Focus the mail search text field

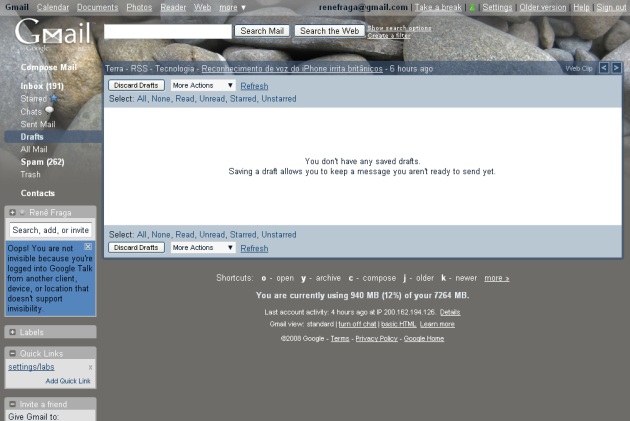coord(168,31)
